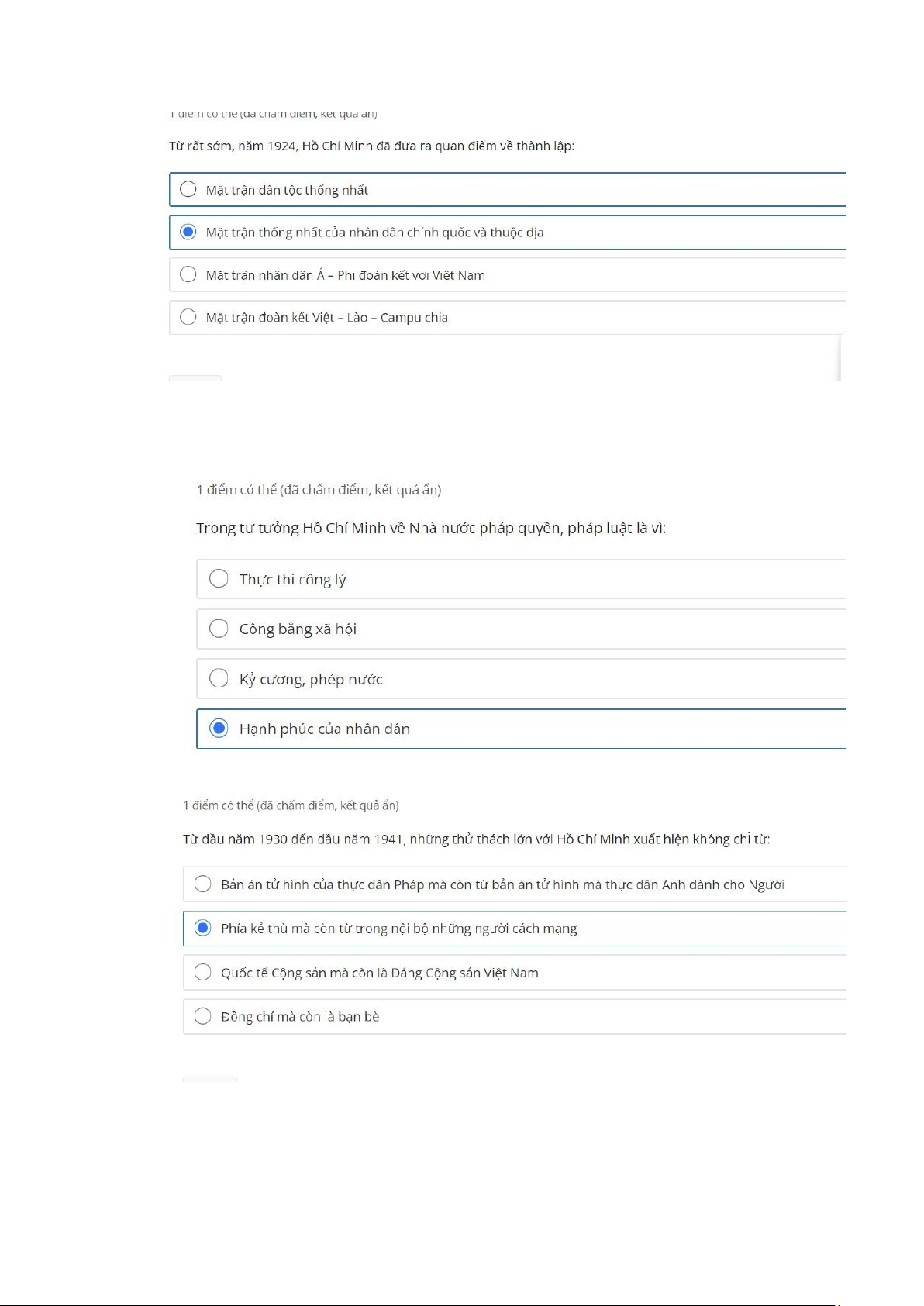The image size is (924, 1306).
Task: Click 'Hạnh phúc của nhân dân' radio button
Action: (219, 729)
